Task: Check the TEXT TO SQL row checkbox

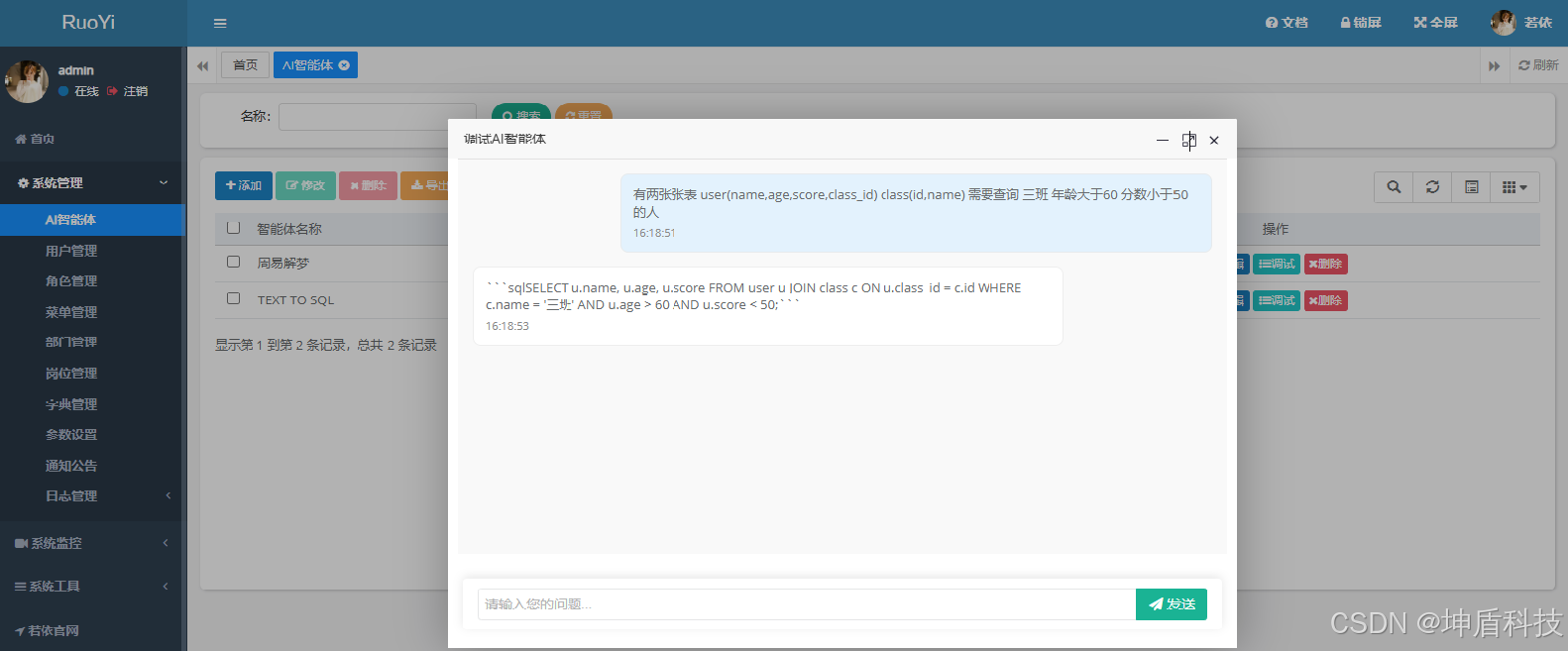Action: (234, 298)
